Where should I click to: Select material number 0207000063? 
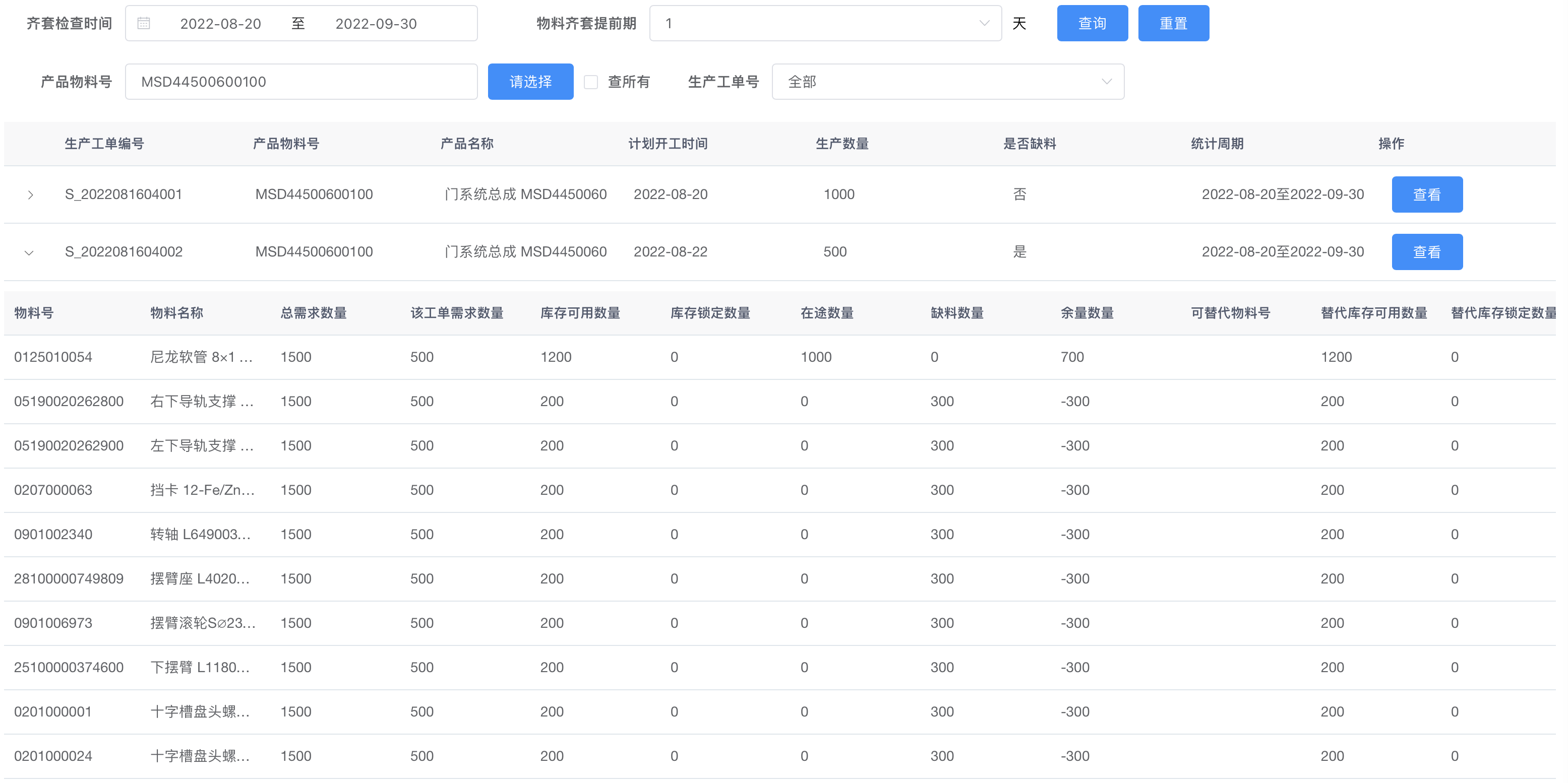pos(53,490)
